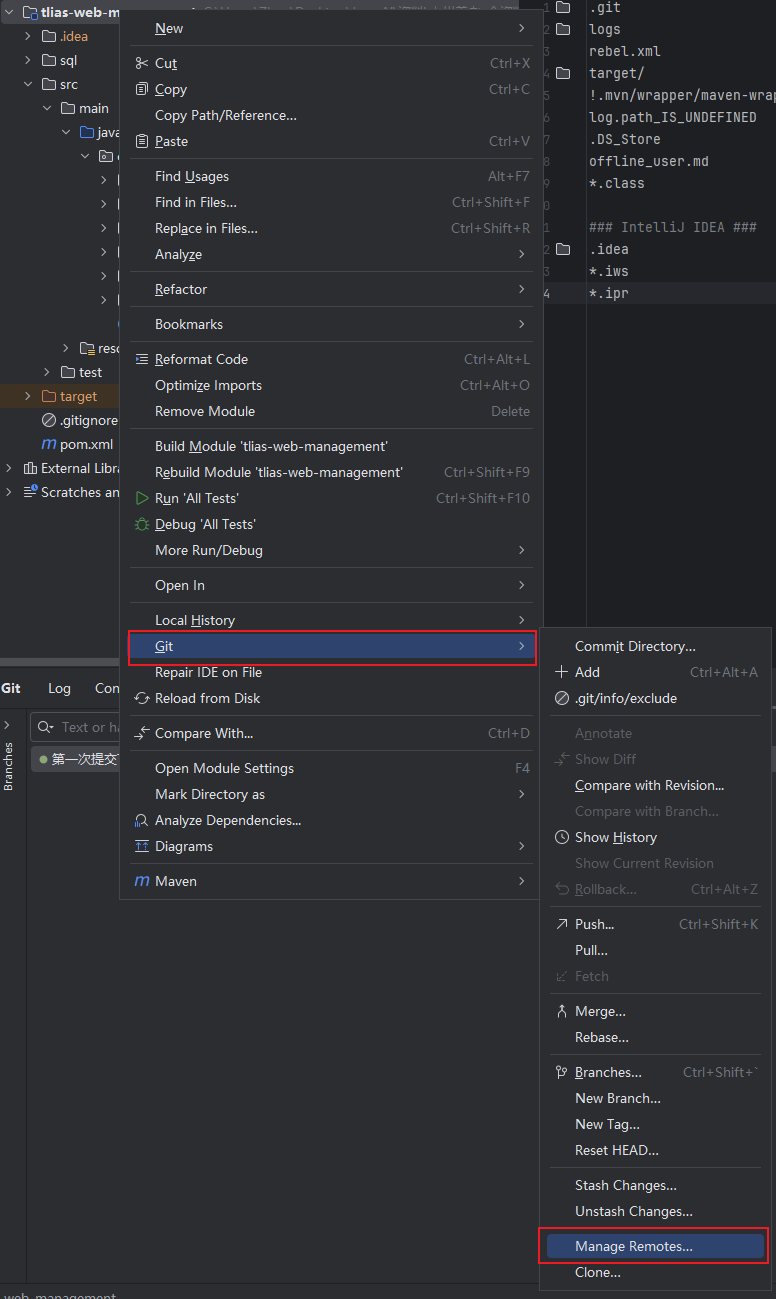The image size is (776, 1299).
Task: Click the 'offline_user.md' editor line
Action: click(649, 161)
